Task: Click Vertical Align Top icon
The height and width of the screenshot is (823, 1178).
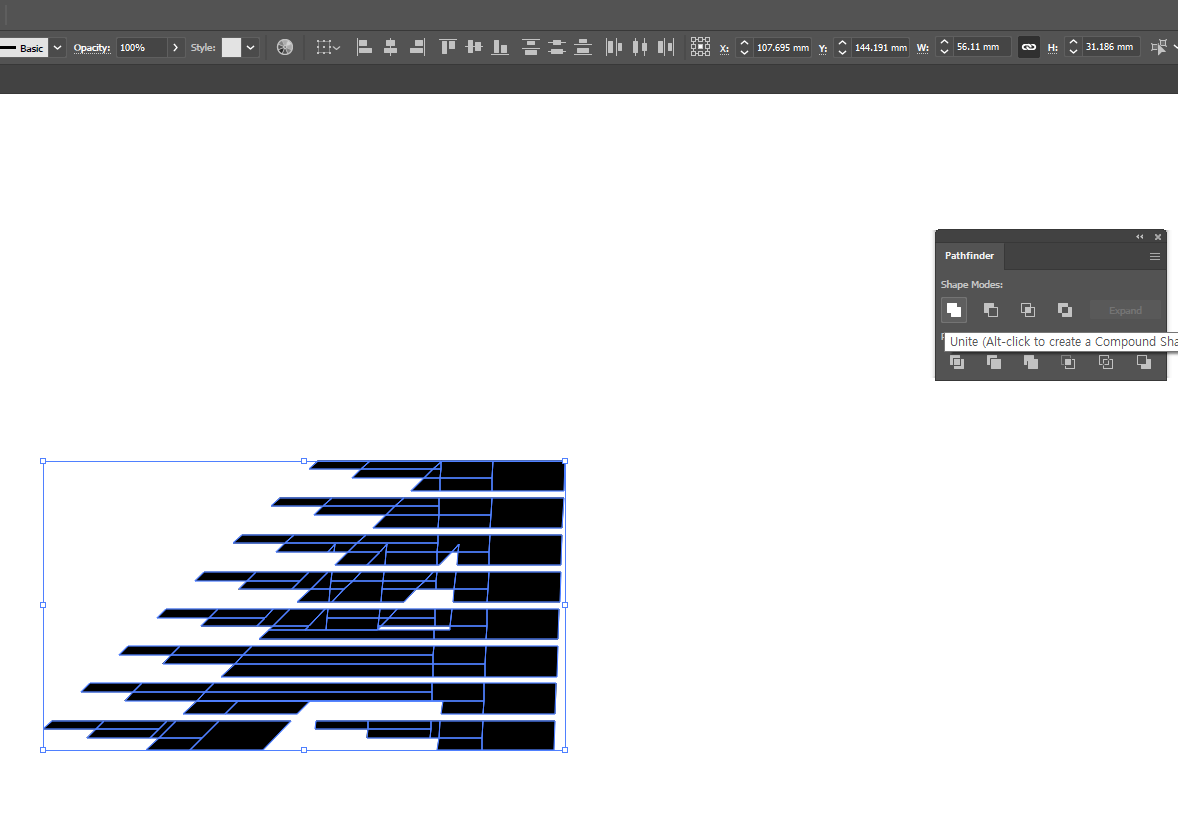Action: click(x=448, y=47)
